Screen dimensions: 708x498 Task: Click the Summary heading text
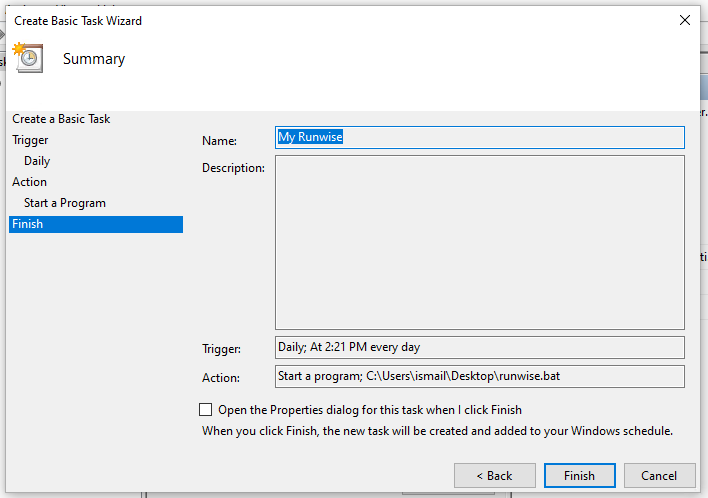coord(94,59)
